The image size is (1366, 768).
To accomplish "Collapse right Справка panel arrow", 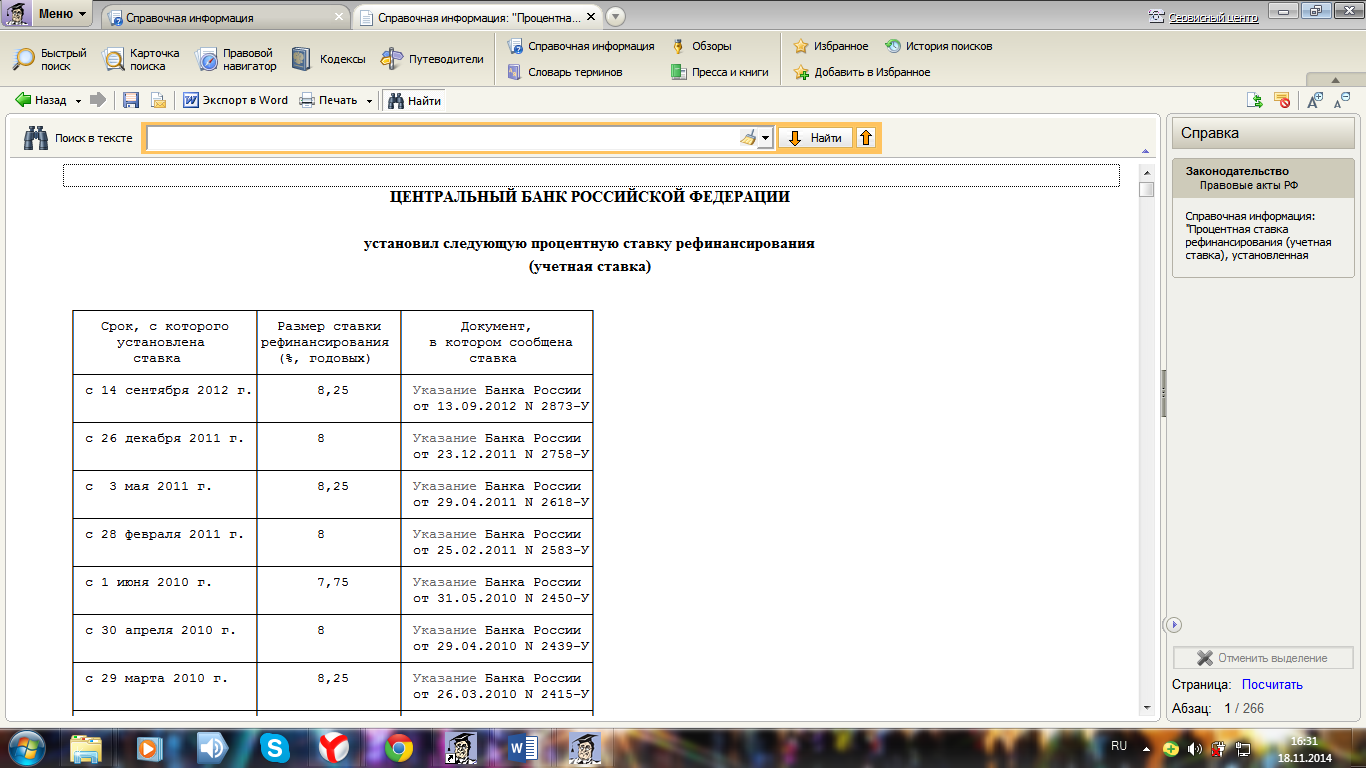I will point(1174,624).
